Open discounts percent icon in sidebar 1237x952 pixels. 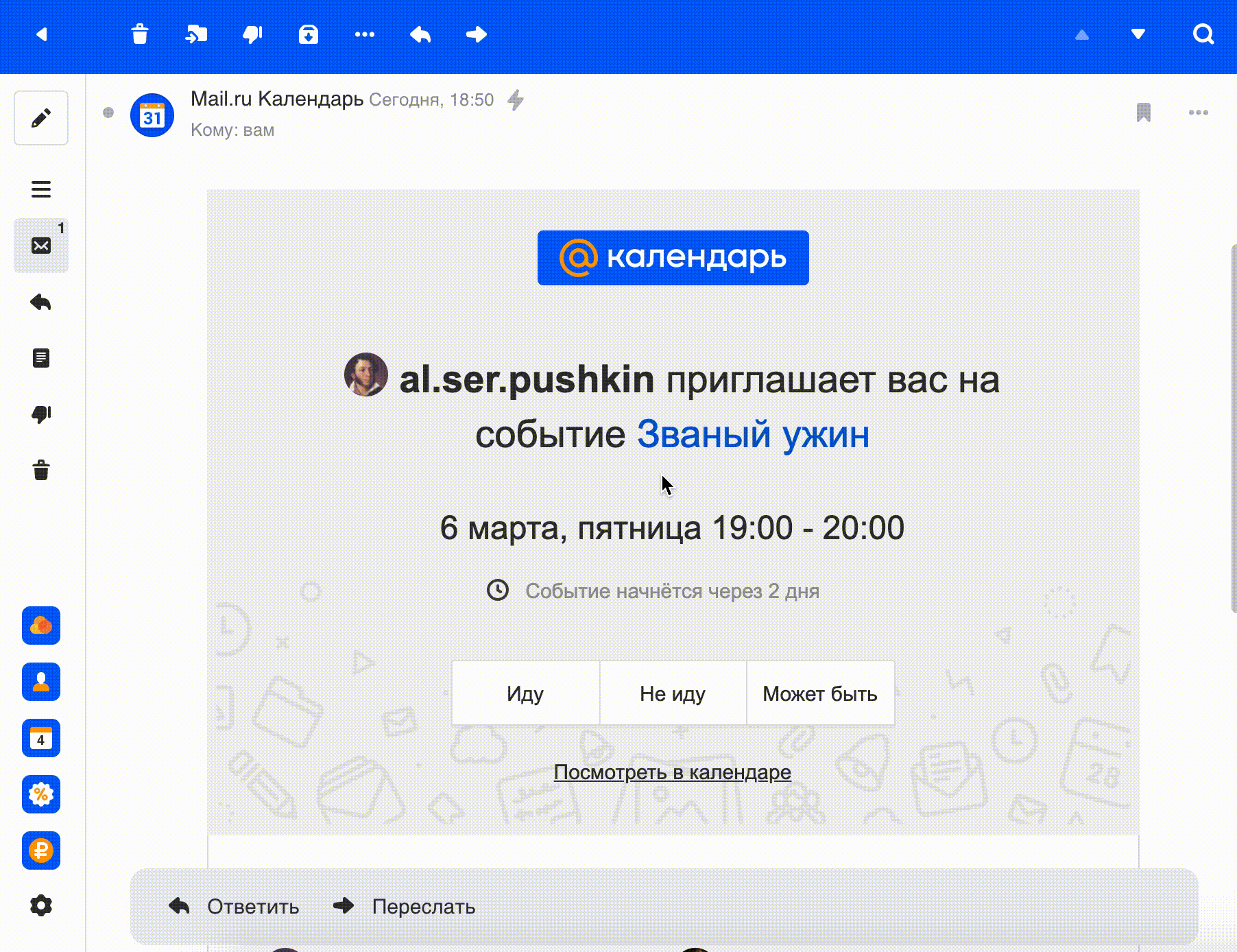[41, 794]
